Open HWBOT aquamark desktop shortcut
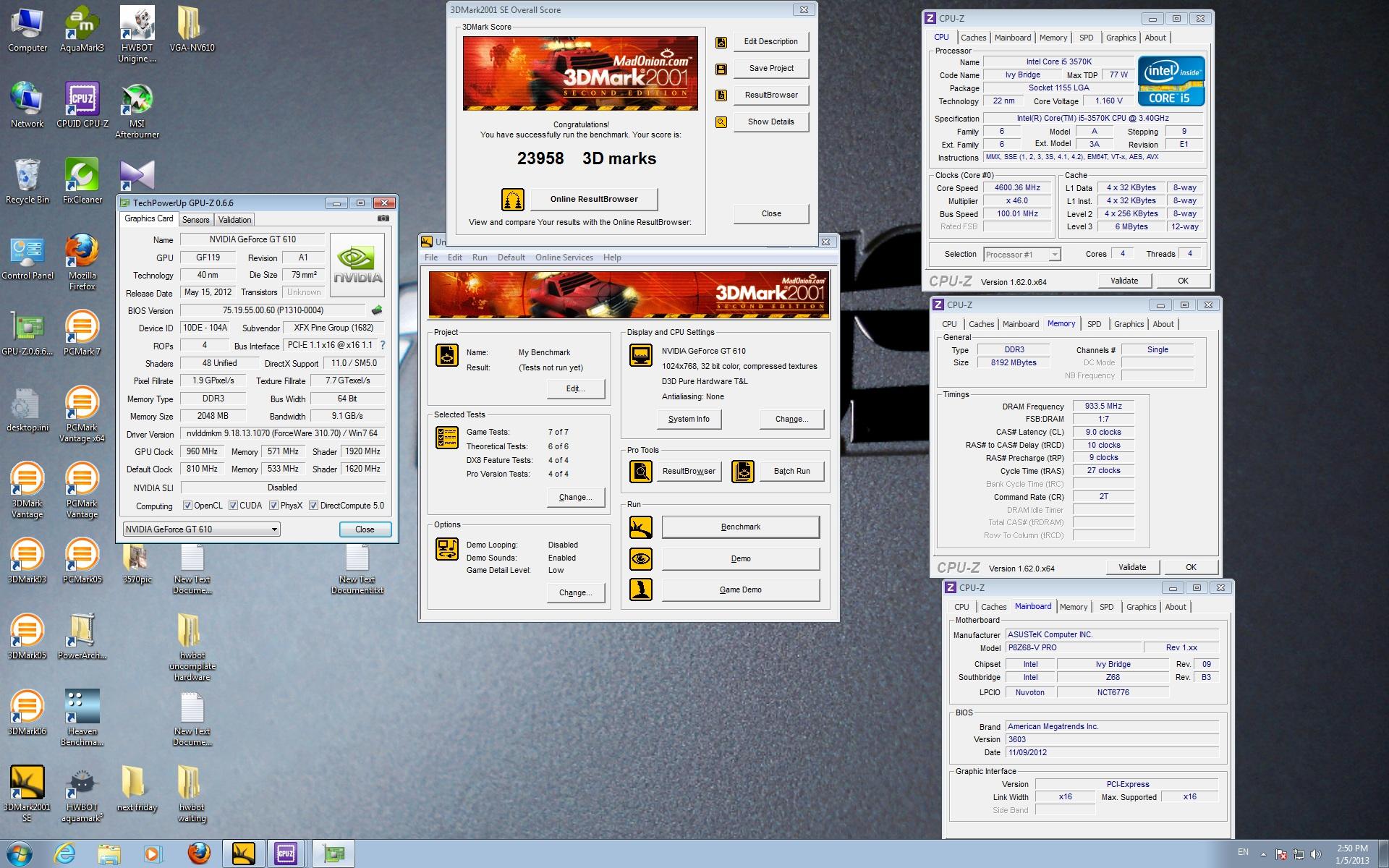This screenshot has width=1389, height=868. [x=82, y=793]
